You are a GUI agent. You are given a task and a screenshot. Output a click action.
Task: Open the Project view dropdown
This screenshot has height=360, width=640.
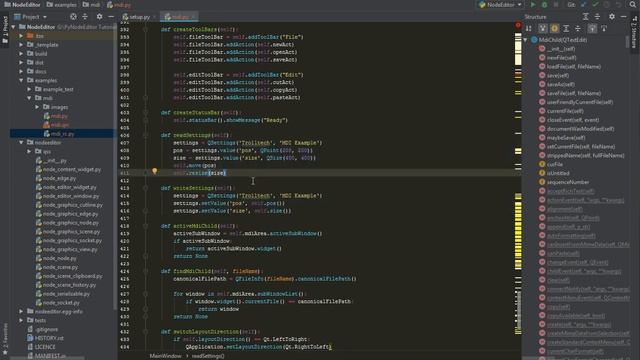click(31, 17)
